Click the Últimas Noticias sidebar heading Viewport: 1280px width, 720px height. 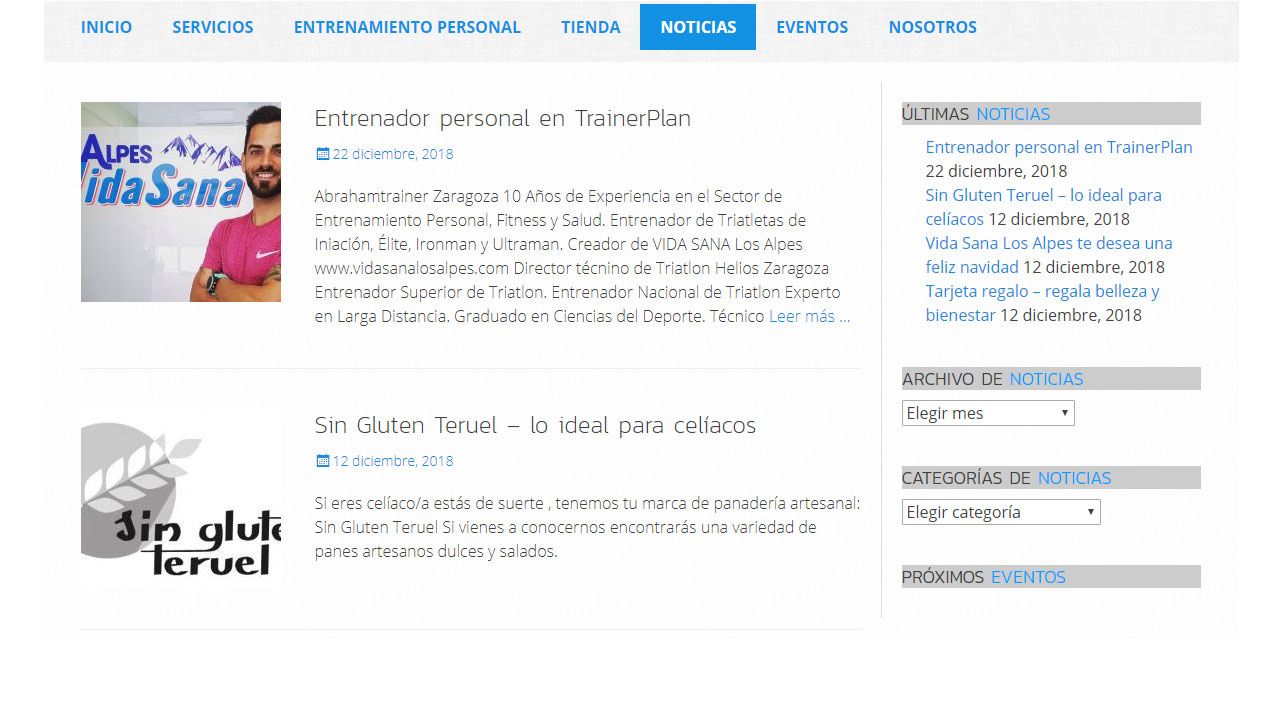point(1051,114)
